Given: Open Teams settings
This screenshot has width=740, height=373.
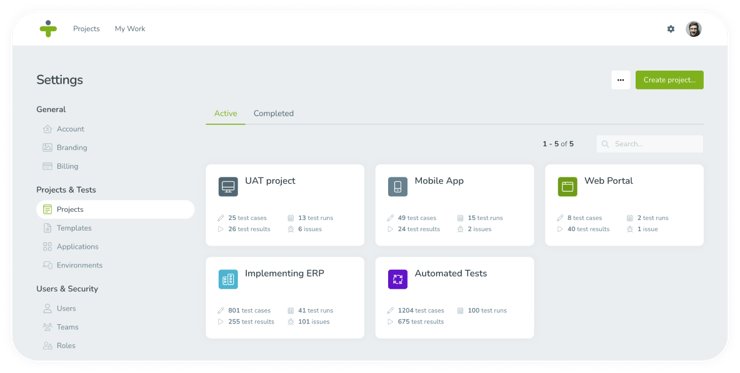Looking at the screenshot, I should click(67, 327).
